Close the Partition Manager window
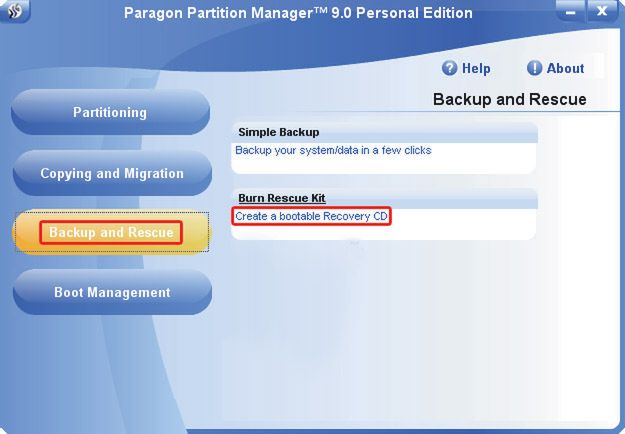 click(602, 11)
